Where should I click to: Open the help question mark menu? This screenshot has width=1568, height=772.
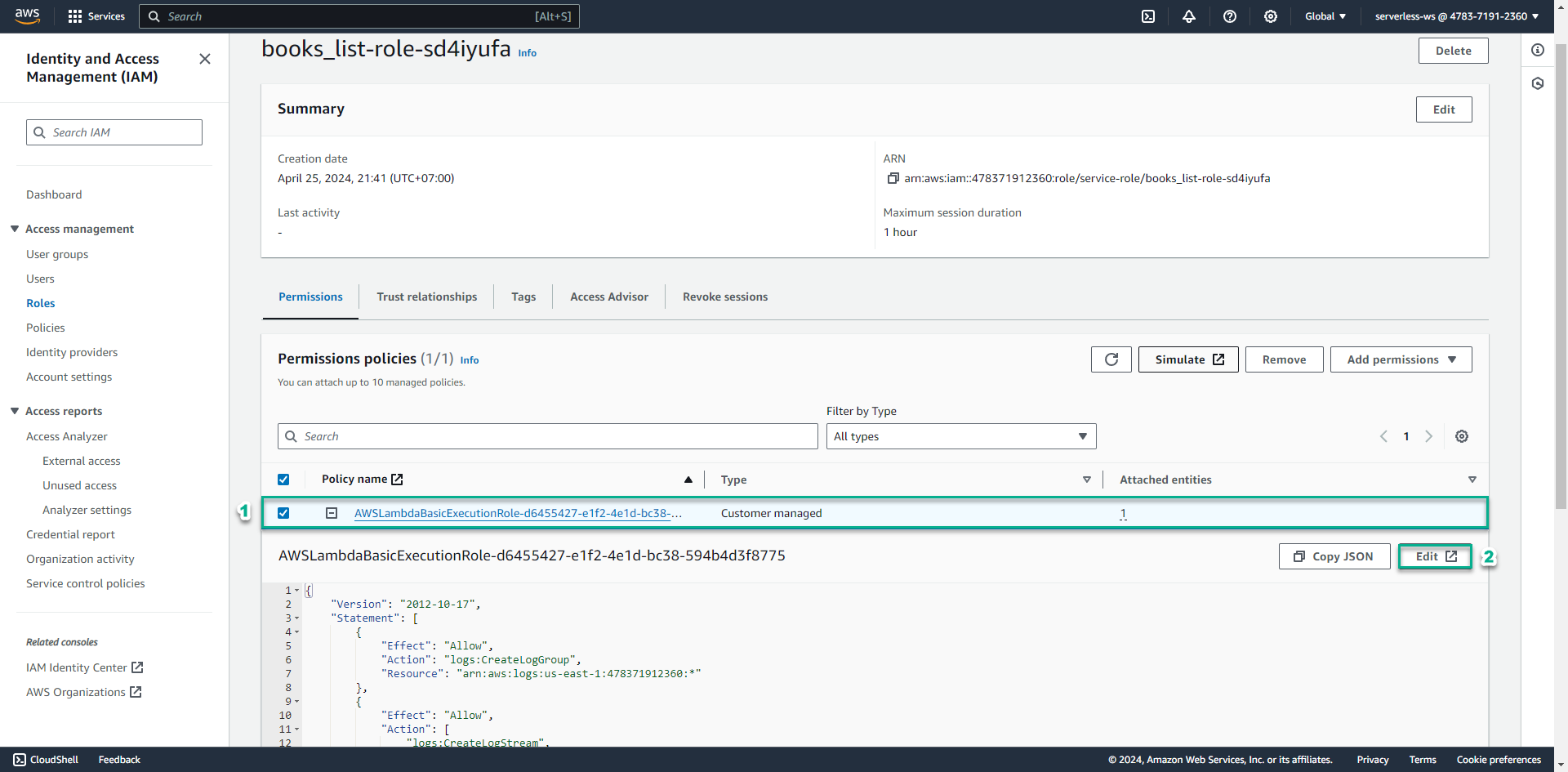tap(1230, 16)
